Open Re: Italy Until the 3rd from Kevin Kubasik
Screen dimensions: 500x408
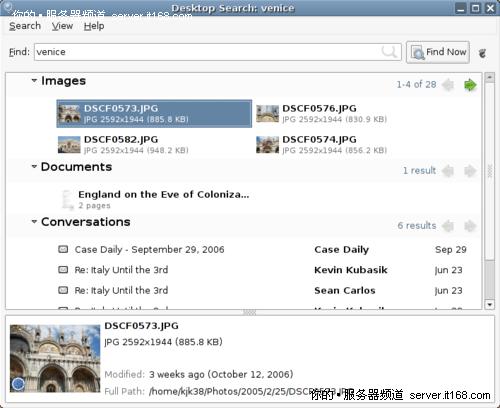(121, 270)
